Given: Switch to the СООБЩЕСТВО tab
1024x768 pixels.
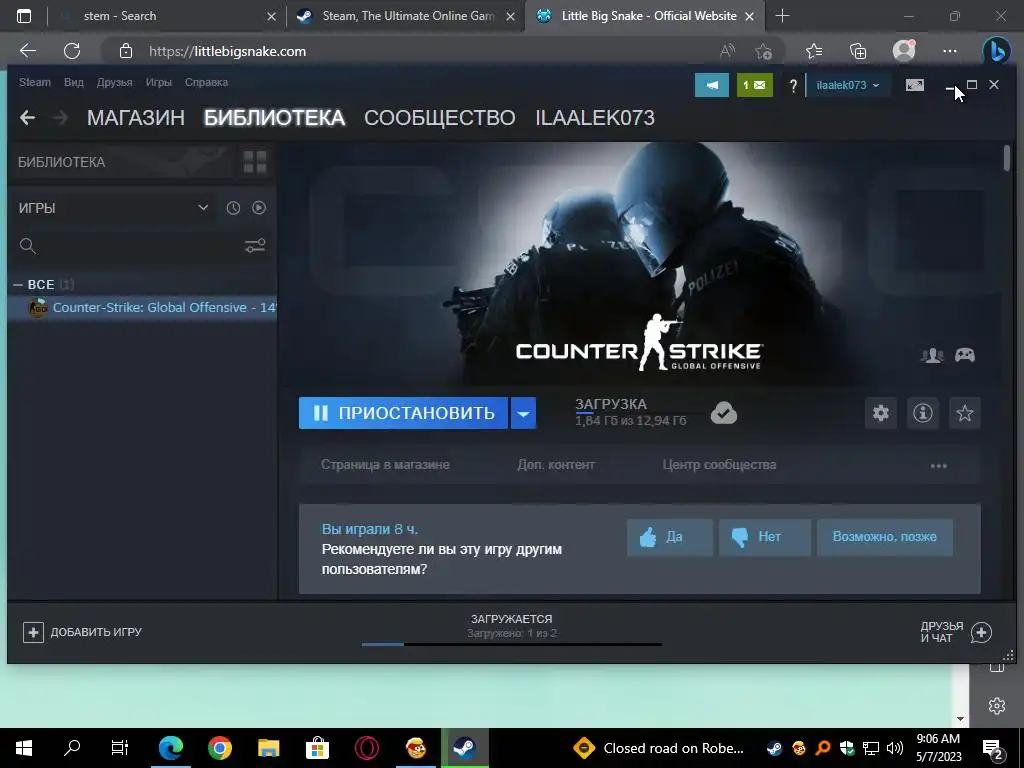Looking at the screenshot, I should 440,118.
